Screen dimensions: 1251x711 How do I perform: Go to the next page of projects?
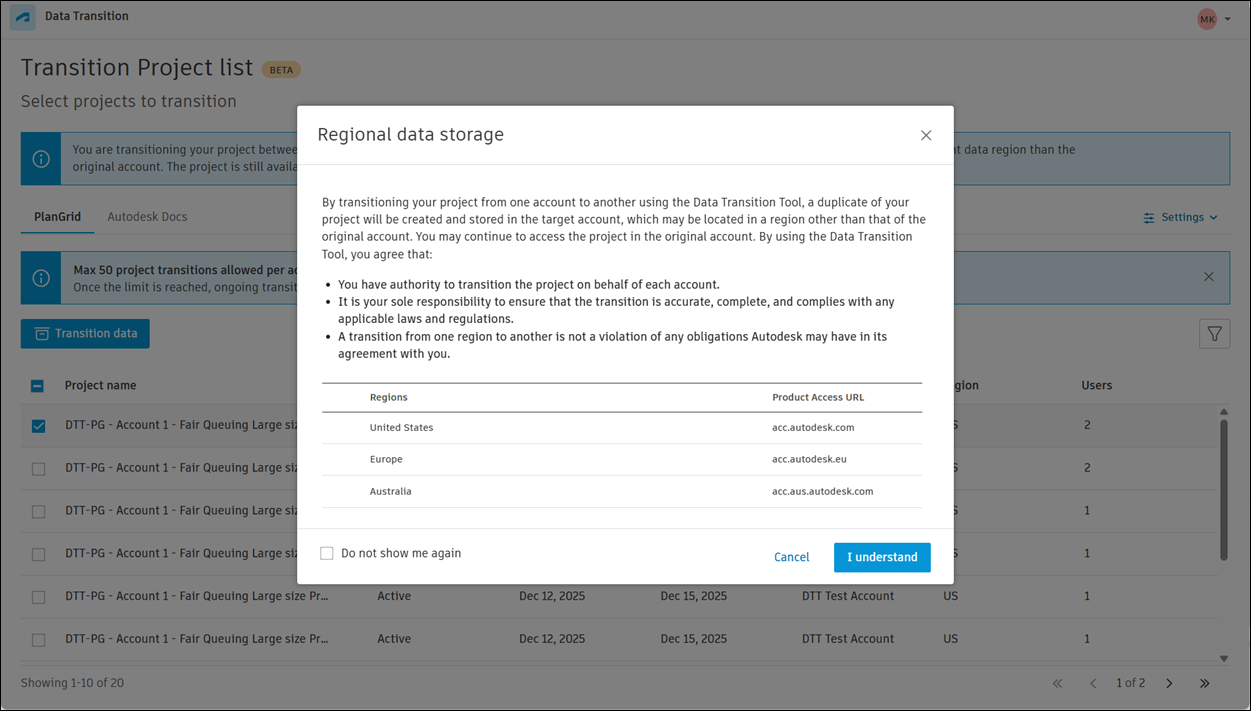tap(1169, 683)
